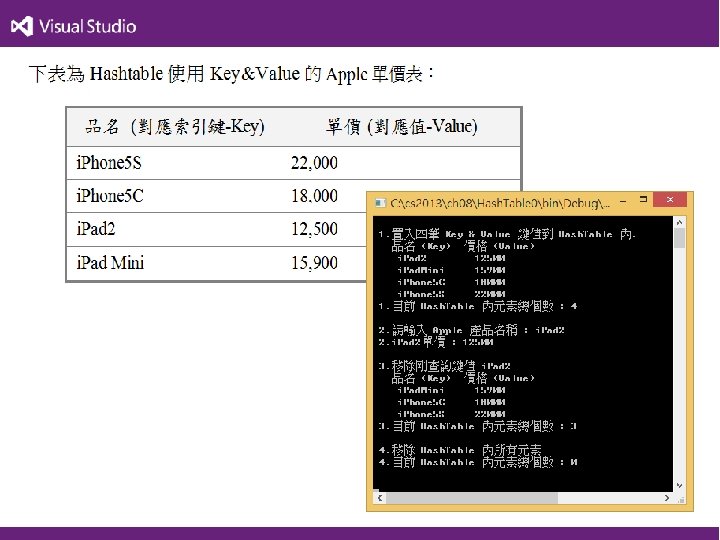Click the console's vertical scrollbar thumb
The image size is (720, 540).
(679, 238)
